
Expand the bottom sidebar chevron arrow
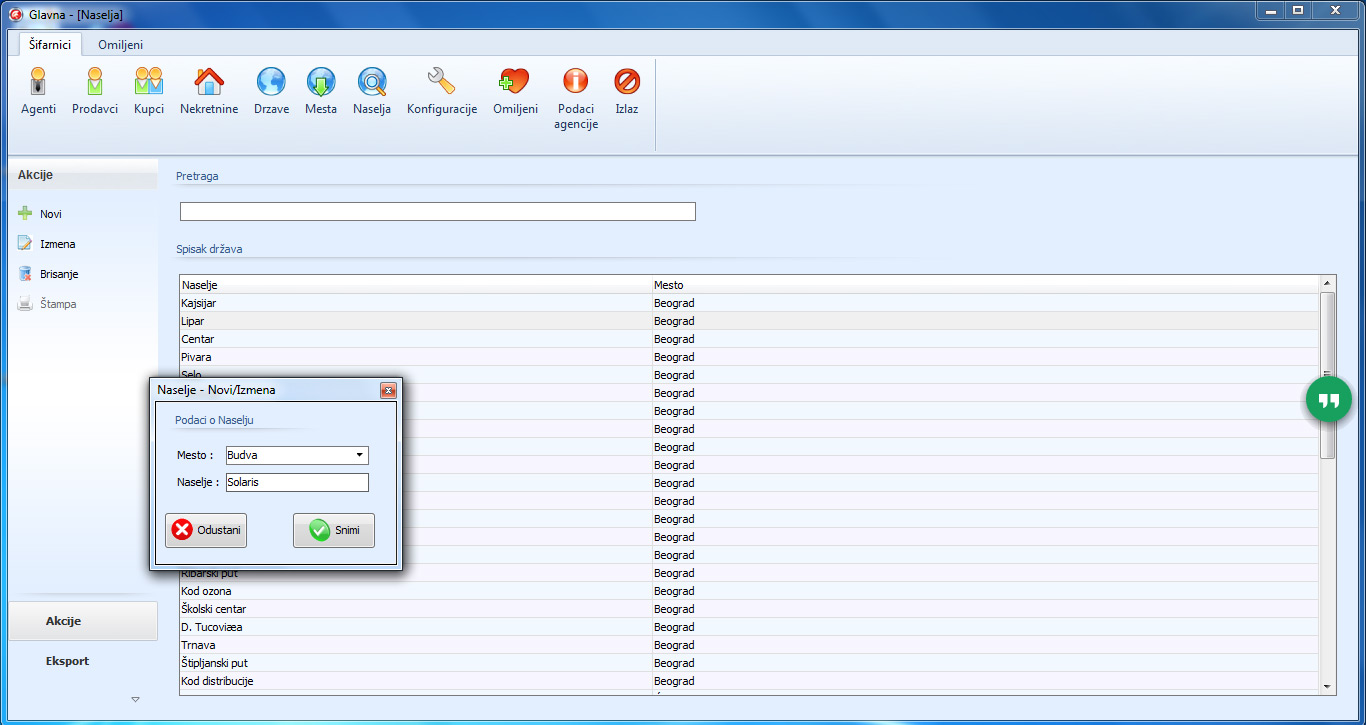tap(135, 699)
